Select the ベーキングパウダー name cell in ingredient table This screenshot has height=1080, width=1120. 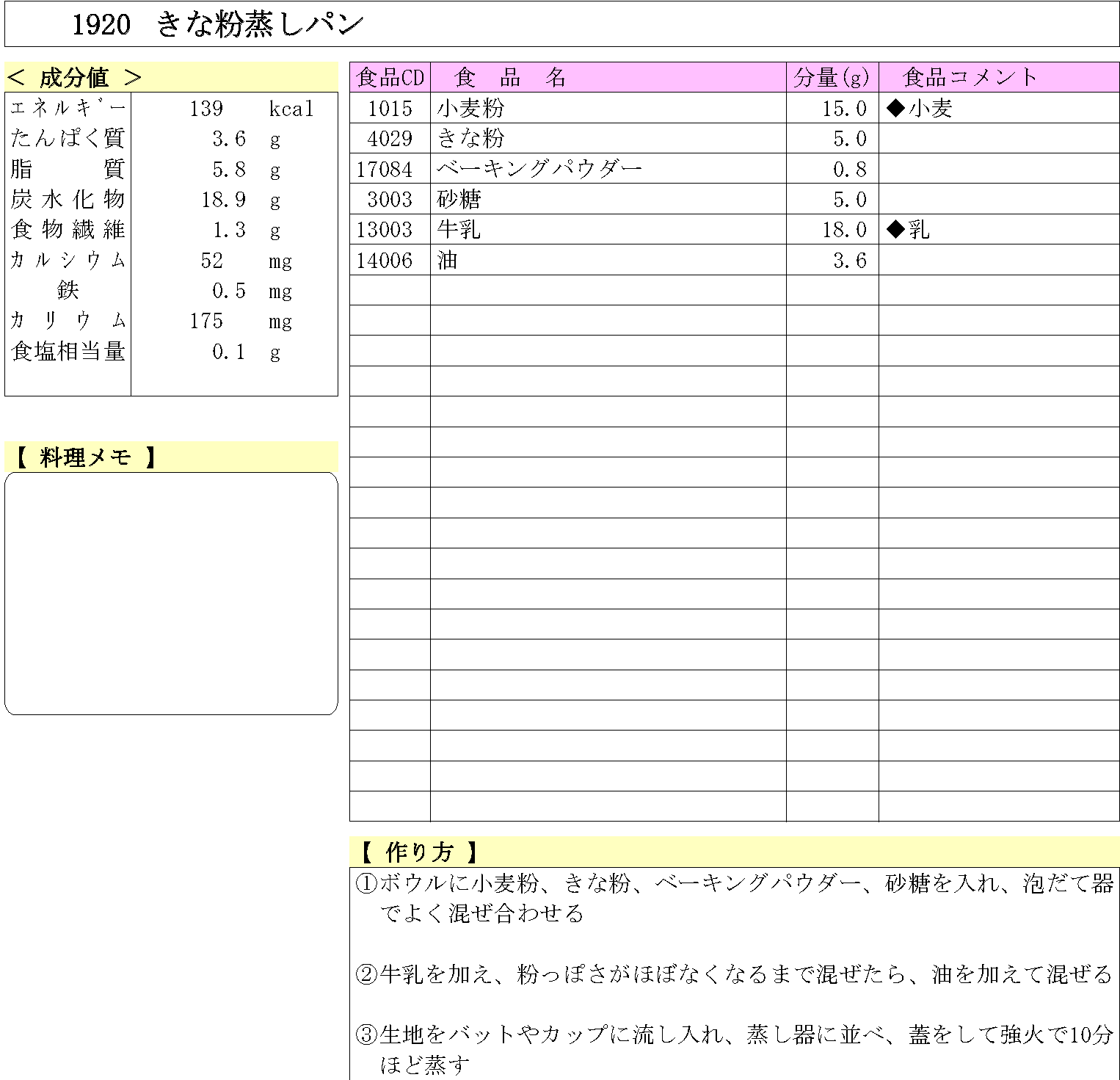(x=539, y=169)
